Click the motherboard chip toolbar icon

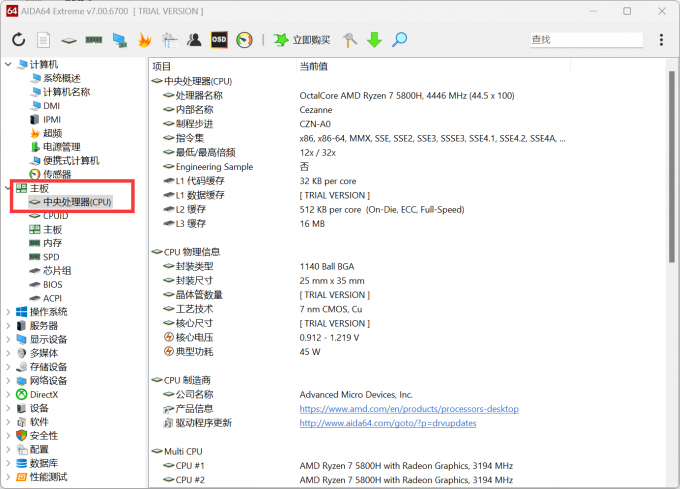(x=69, y=41)
